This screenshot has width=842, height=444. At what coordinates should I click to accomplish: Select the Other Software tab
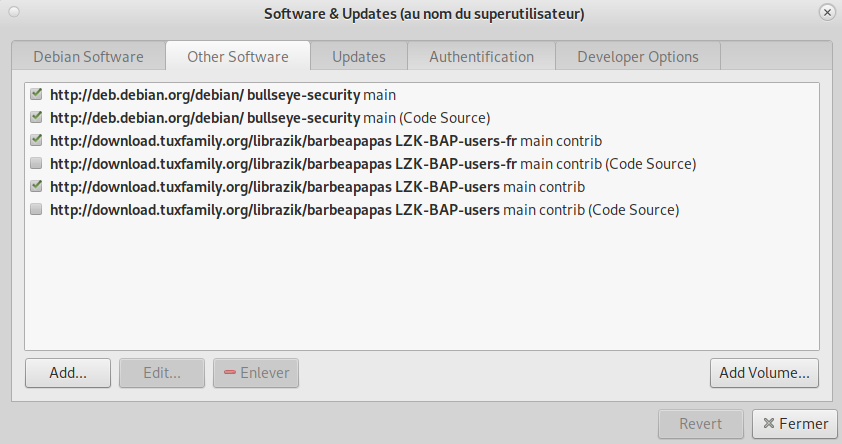pyautogui.click(x=238, y=56)
